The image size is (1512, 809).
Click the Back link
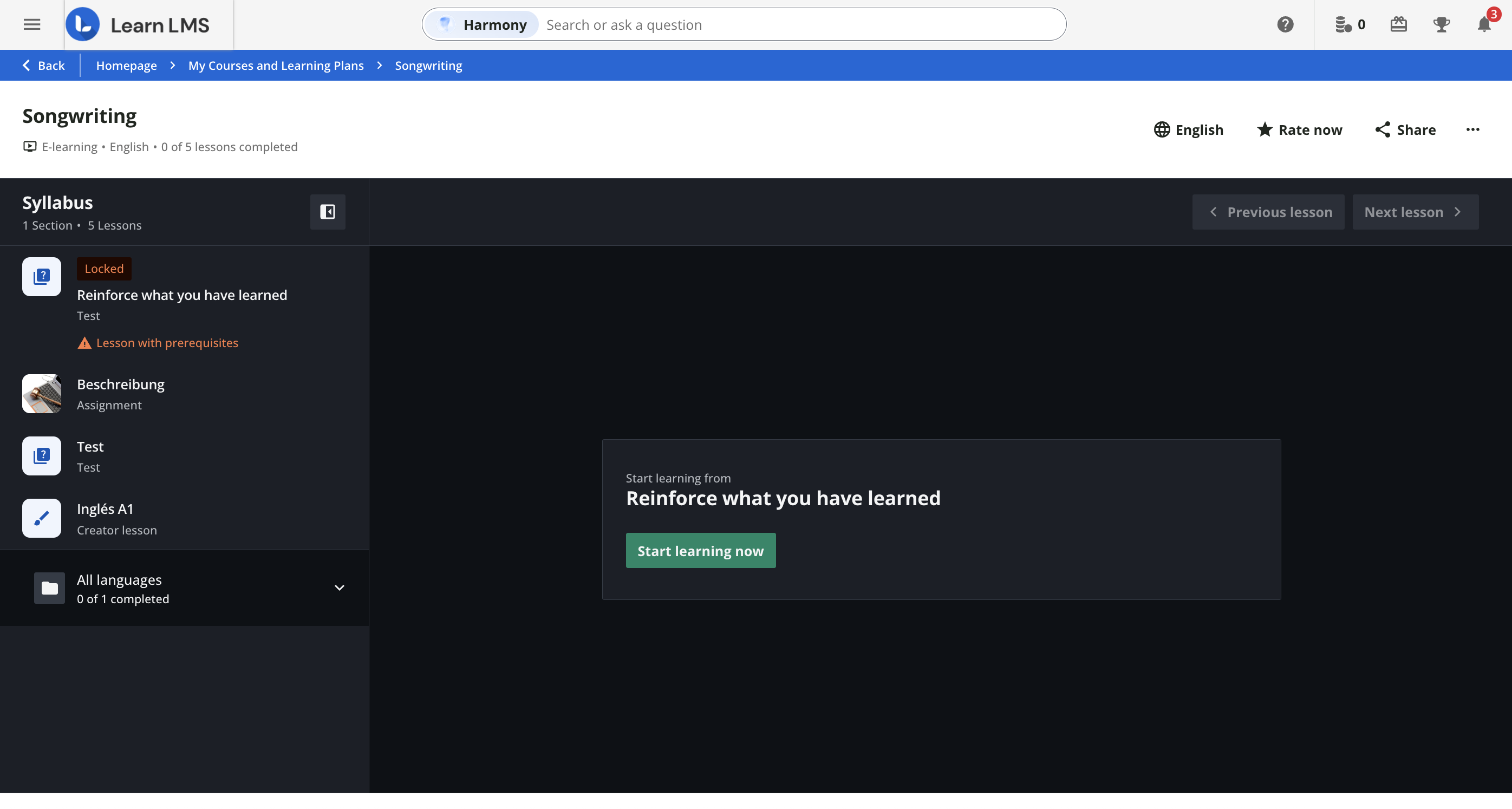pyautogui.click(x=43, y=66)
